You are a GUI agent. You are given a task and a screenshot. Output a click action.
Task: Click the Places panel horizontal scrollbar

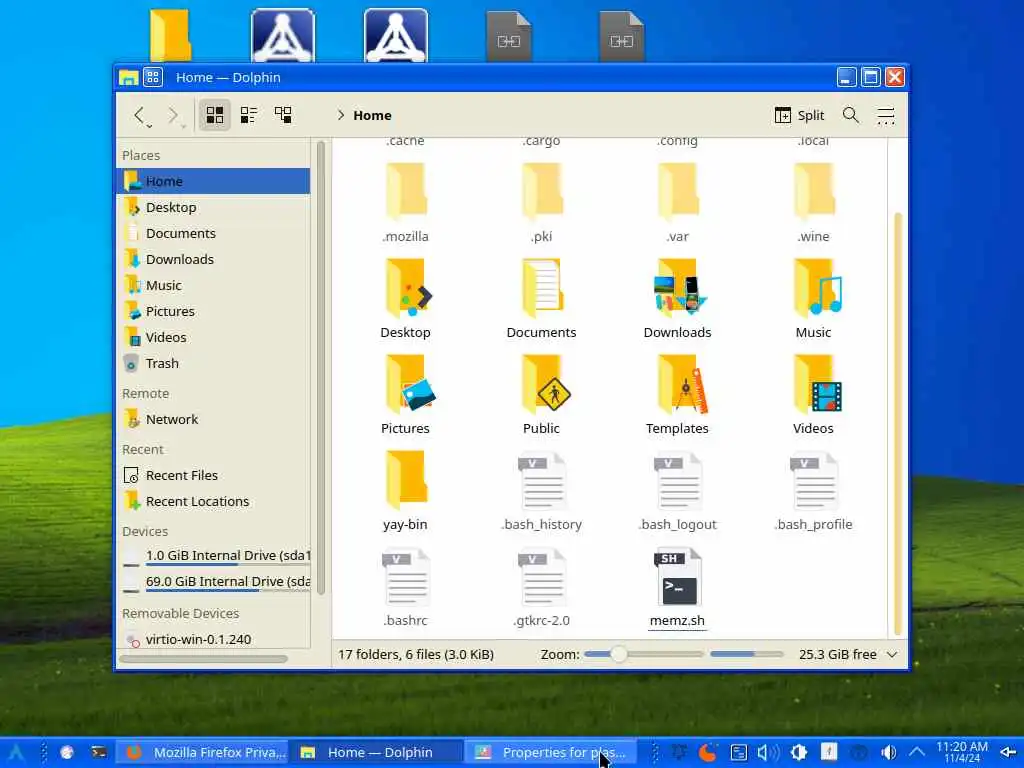(204, 659)
